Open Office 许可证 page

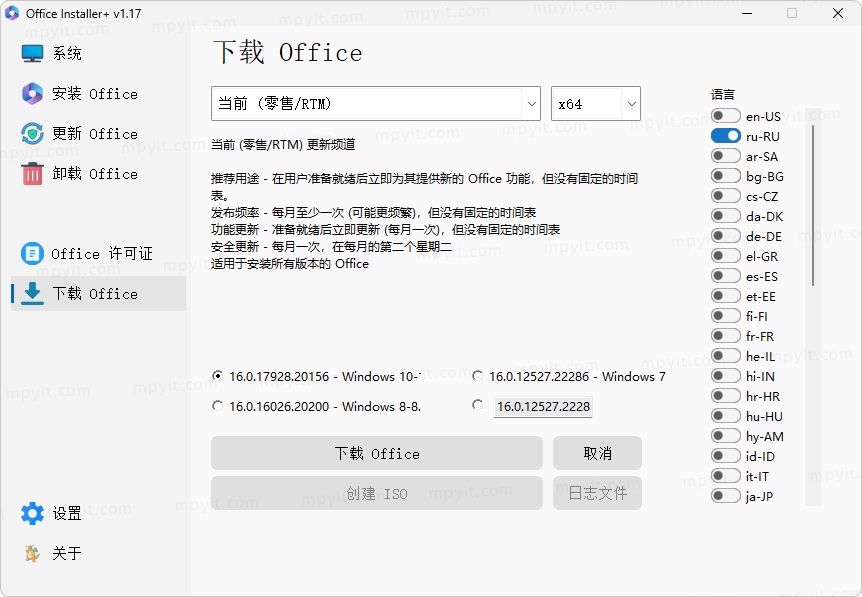[98, 253]
